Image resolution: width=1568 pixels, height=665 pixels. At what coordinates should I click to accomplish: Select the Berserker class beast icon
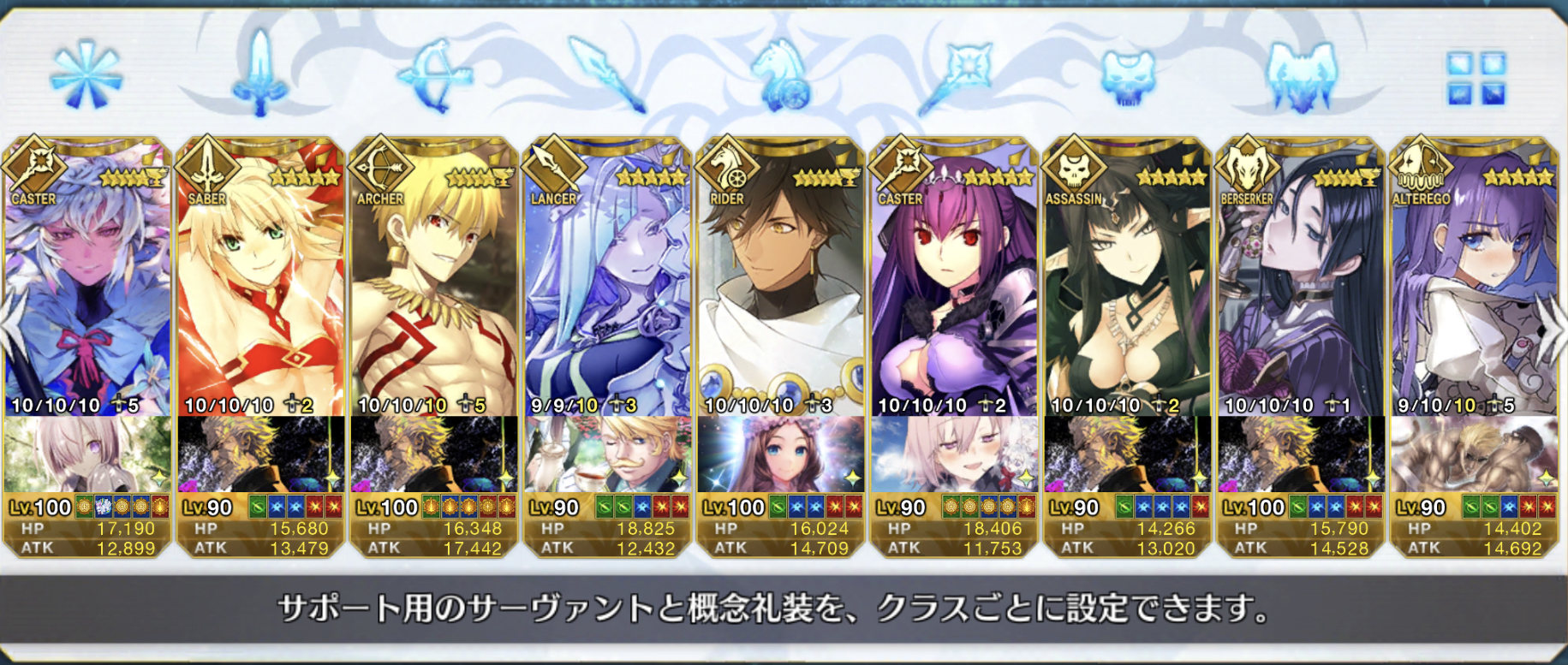1302,77
